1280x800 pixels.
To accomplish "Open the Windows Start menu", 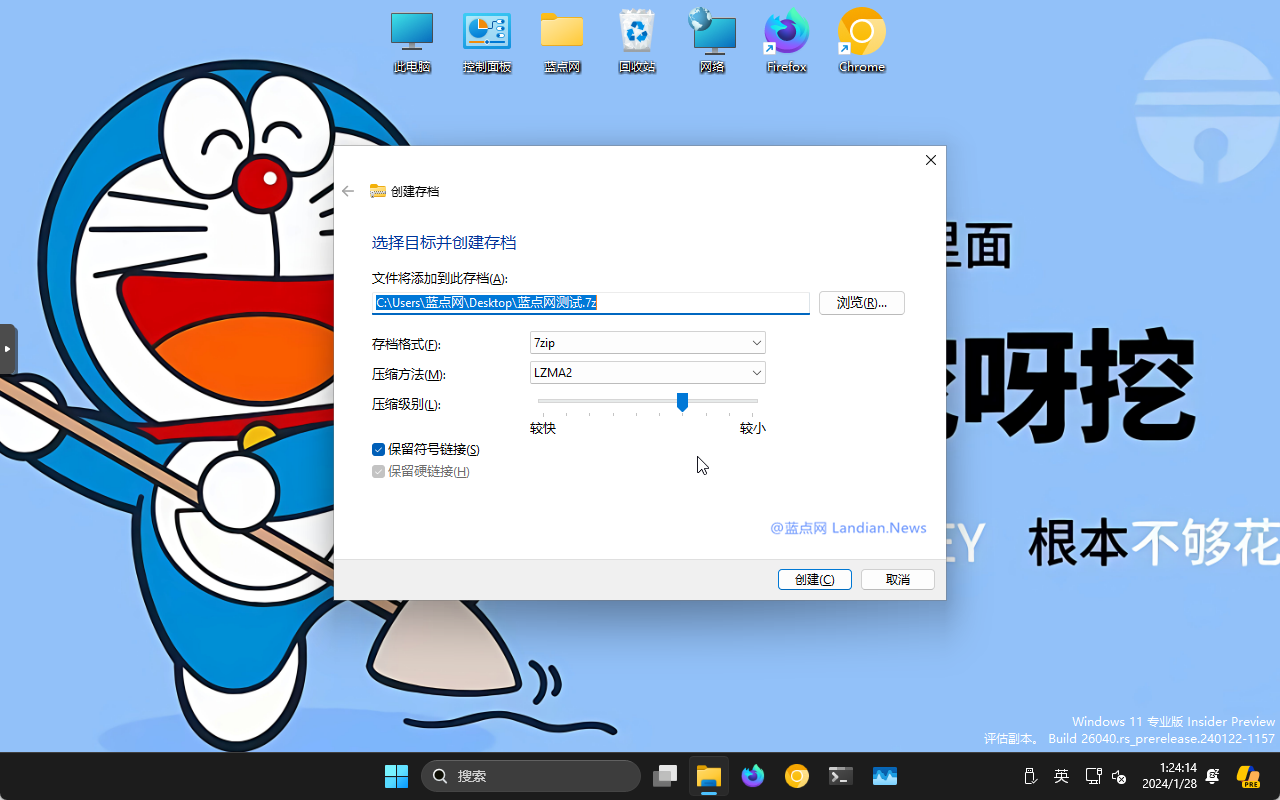I will (396, 776).
